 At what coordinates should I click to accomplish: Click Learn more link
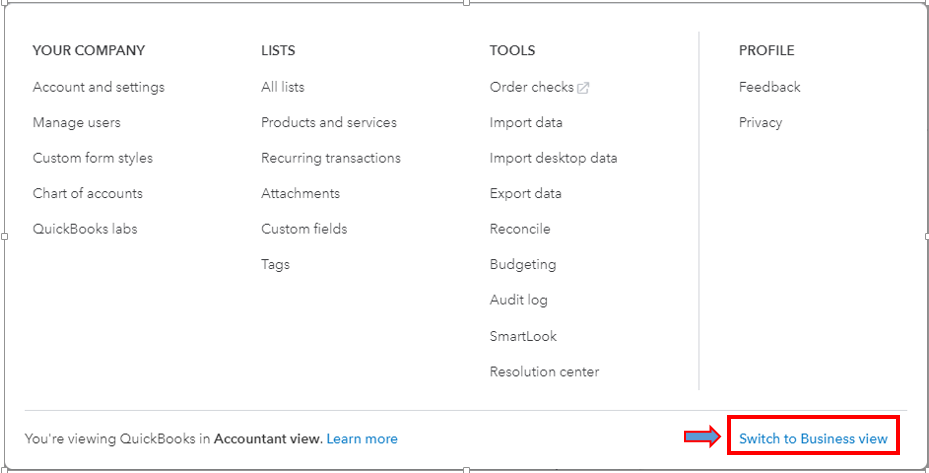pyautogui.click(x=362, y=439)
